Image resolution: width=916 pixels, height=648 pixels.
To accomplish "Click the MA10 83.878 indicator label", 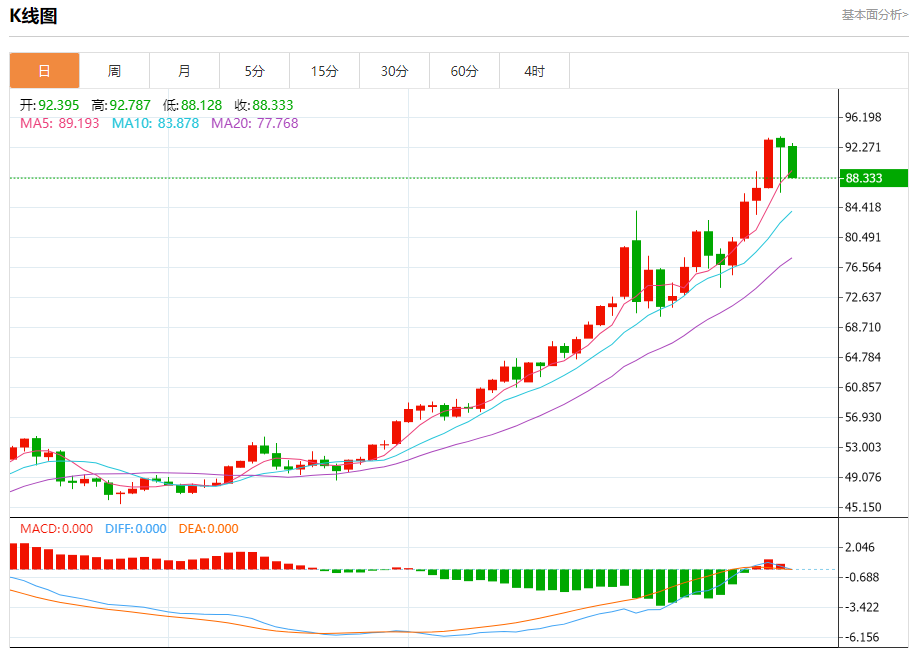I will click(155, 123).
